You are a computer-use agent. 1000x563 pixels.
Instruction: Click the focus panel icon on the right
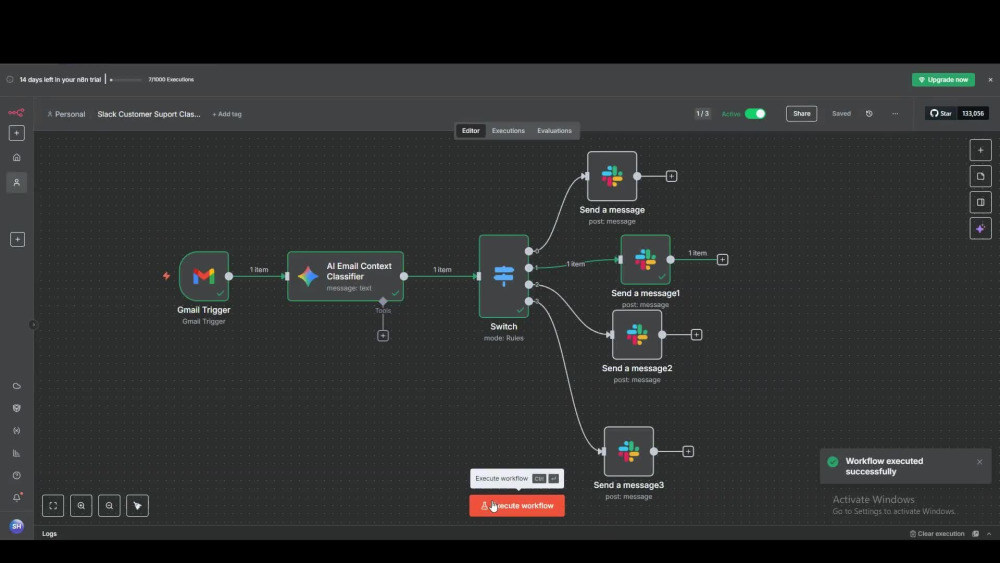(x=980, y=202)
